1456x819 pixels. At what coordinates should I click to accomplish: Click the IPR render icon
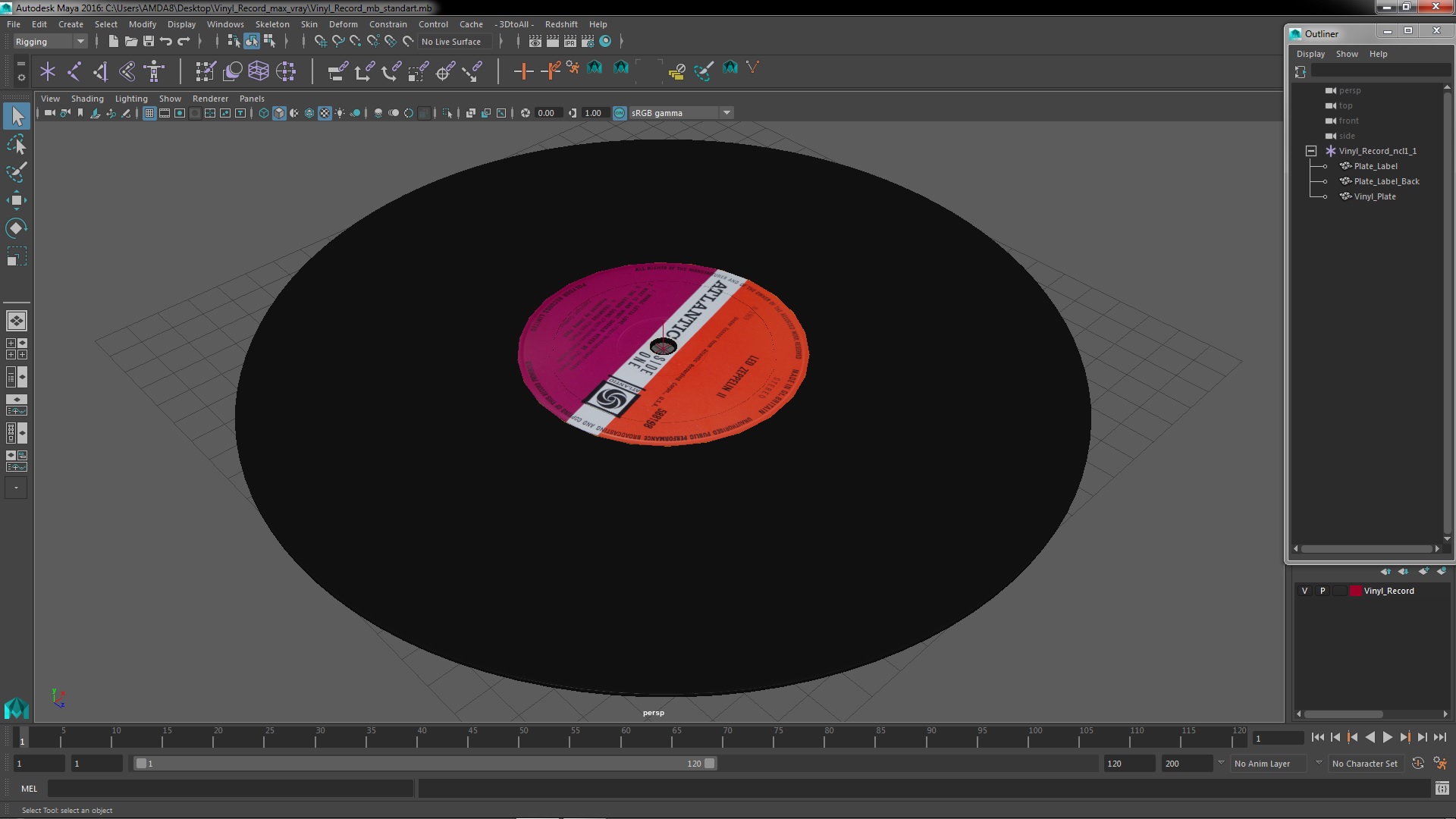(x=570, y=41)
